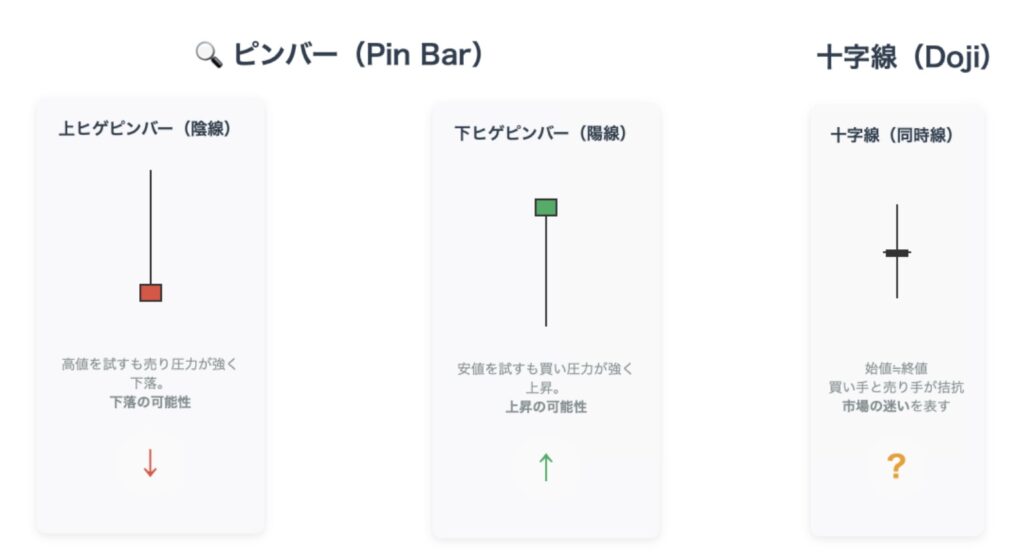
Task: Click the 市場の迷いを表す text
Action: pyautogui.click(x=896, y=406)
